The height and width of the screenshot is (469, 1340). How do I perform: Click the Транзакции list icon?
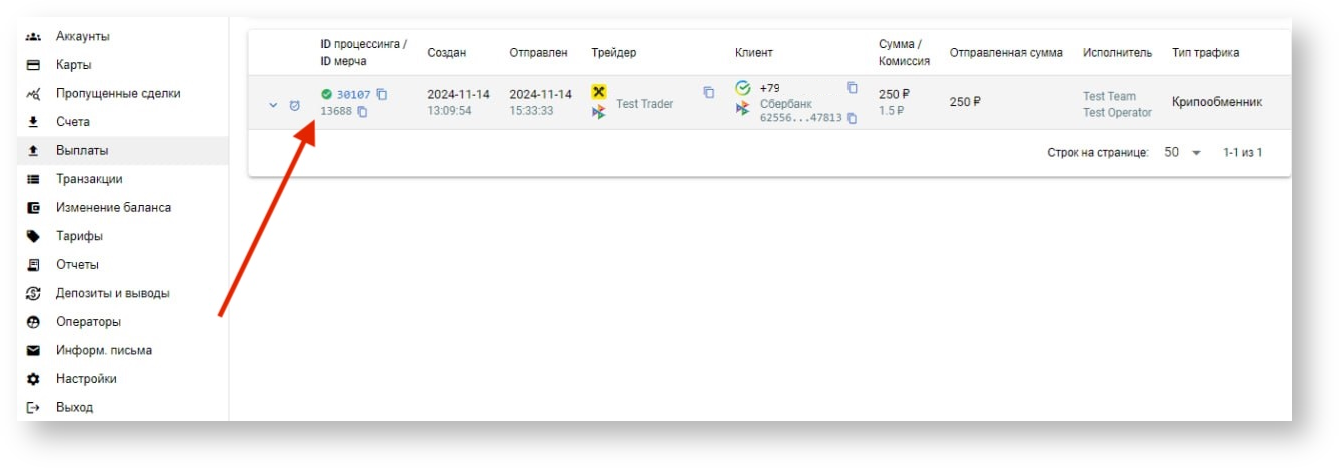coord(33,179)
